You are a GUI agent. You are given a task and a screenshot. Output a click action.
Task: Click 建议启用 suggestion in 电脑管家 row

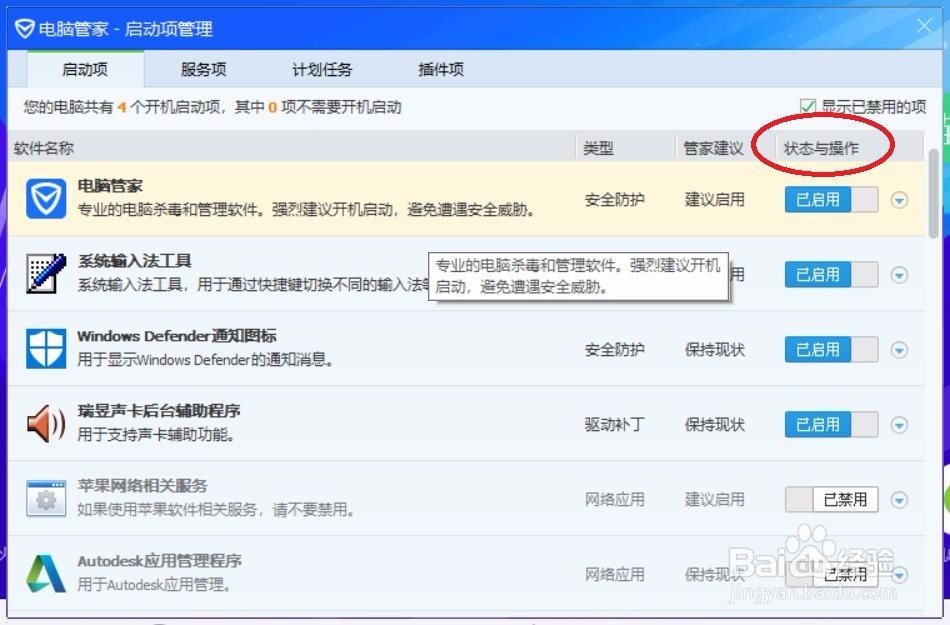point(714,200)
